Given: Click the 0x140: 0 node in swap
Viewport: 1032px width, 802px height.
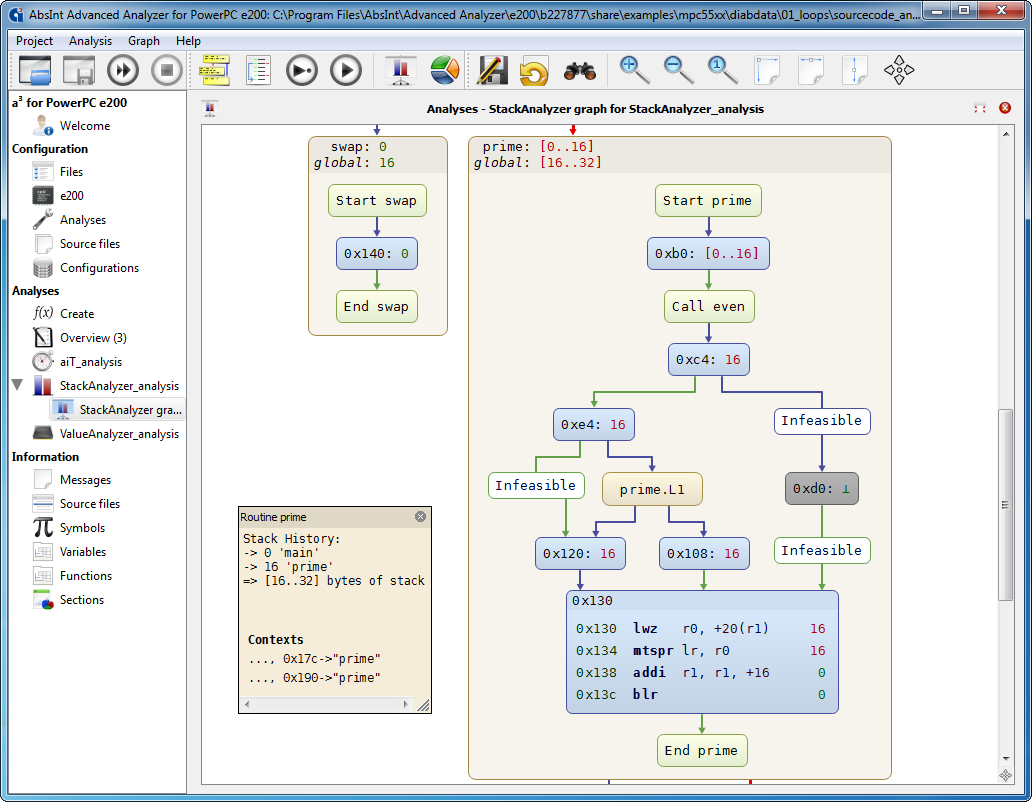Looking at the screenshot, I should [376, 254].
